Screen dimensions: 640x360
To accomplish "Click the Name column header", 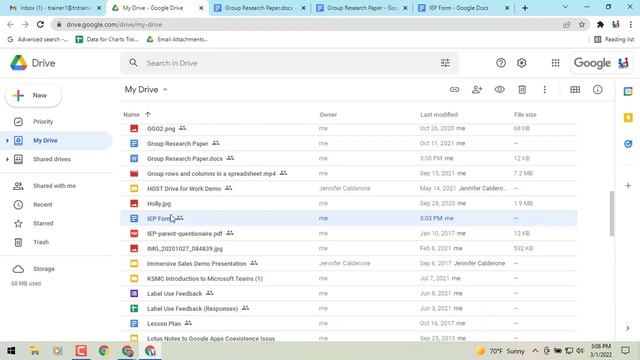I will (x=131, y=115).
